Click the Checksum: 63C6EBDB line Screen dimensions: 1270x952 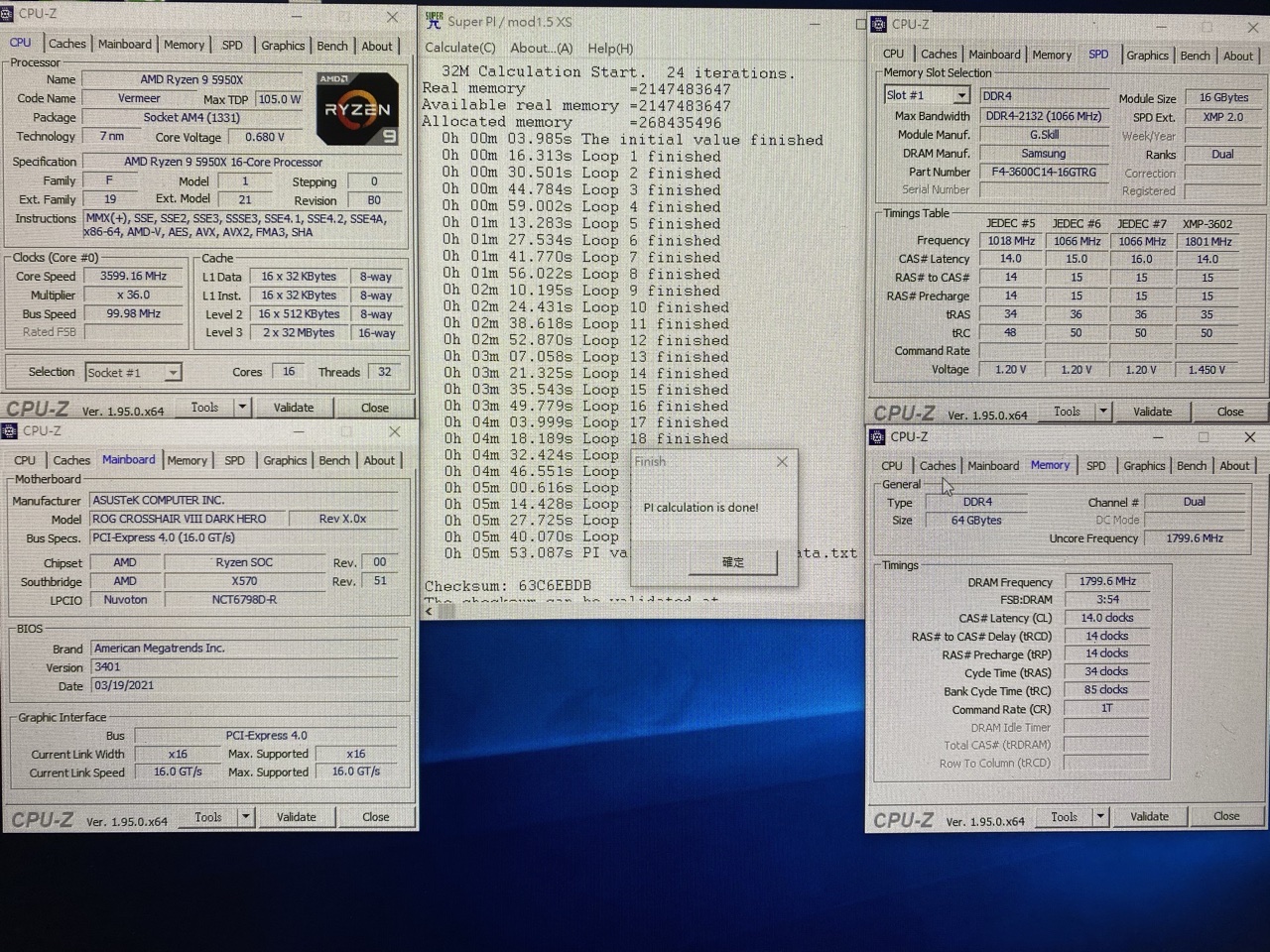point(508,586)
